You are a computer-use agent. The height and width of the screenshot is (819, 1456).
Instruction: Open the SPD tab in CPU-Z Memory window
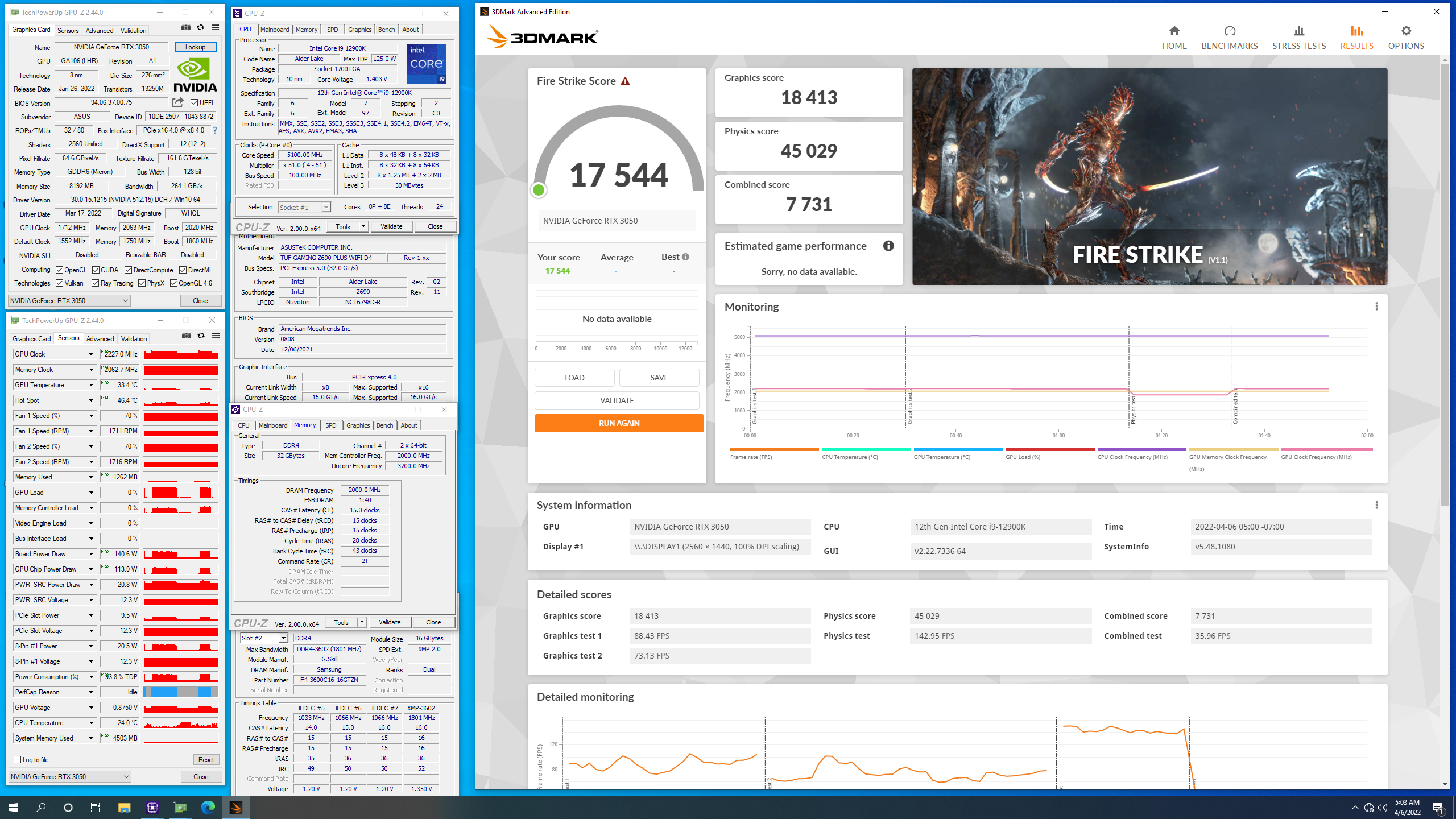(x=331, y=425)
